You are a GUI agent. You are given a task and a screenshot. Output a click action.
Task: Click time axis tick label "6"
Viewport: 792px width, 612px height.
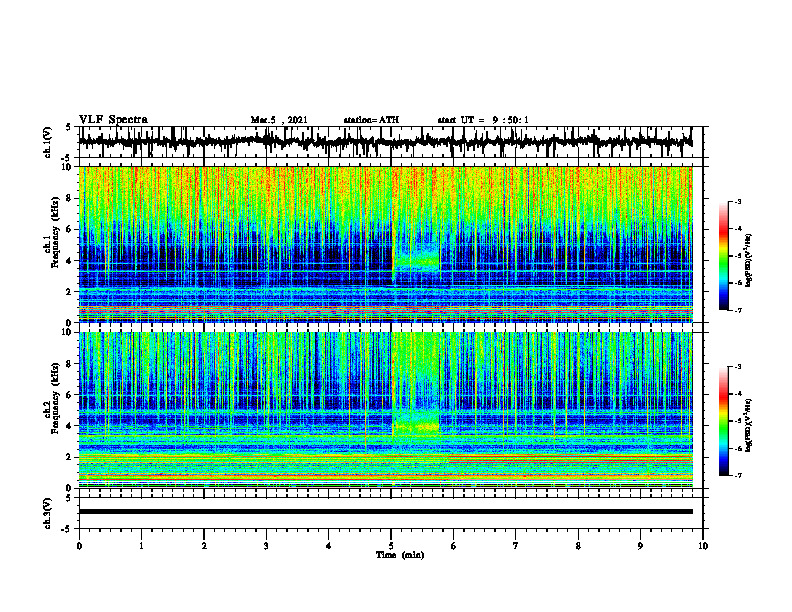point(454,546)
